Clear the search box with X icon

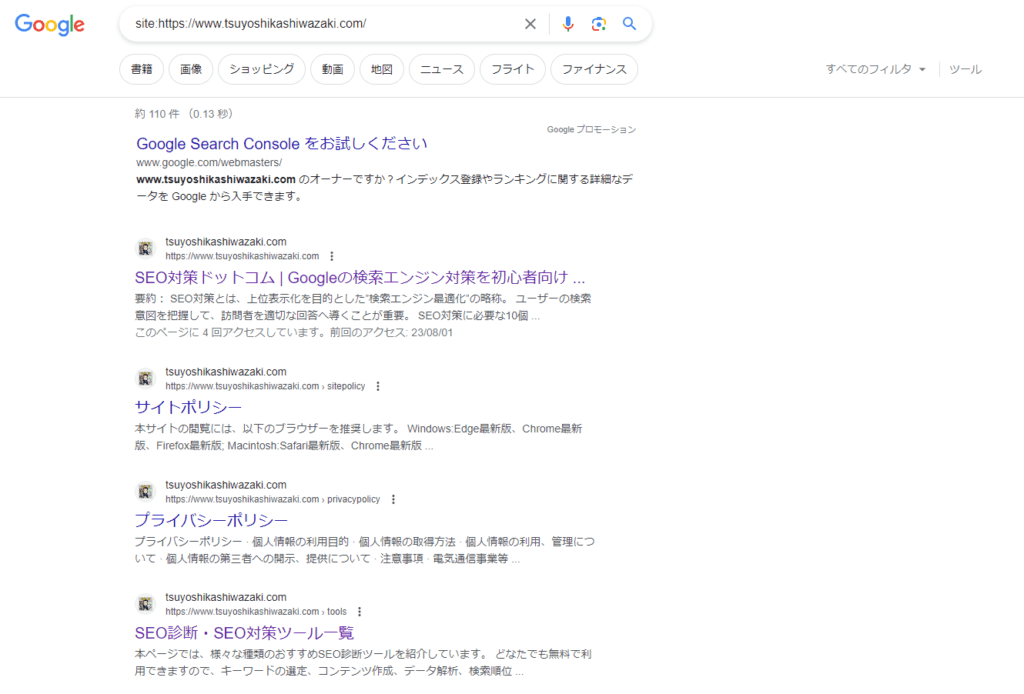pos(530,24)
